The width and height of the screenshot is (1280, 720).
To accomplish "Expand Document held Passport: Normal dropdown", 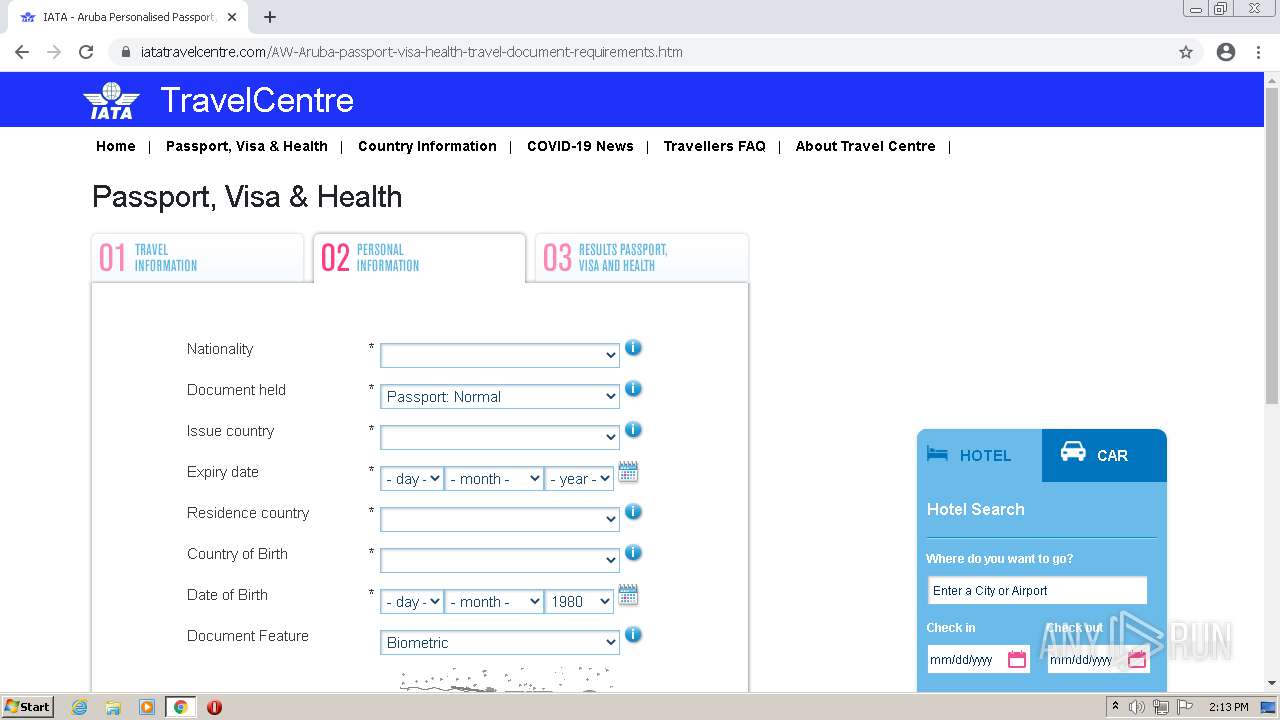I will click(500, 397).
